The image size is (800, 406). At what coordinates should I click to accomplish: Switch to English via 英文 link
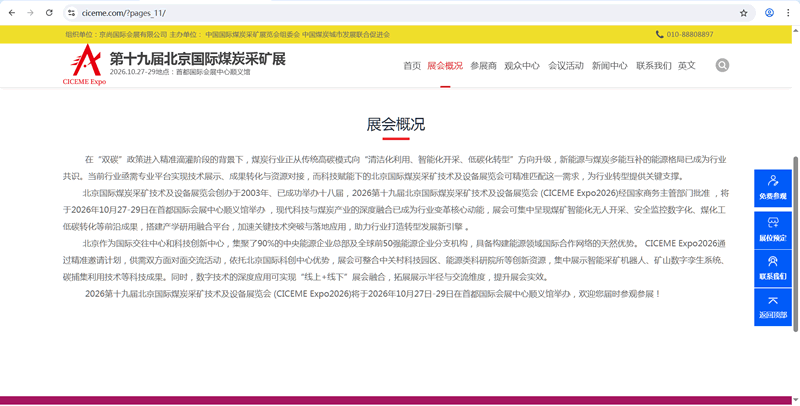click(686, 66)
